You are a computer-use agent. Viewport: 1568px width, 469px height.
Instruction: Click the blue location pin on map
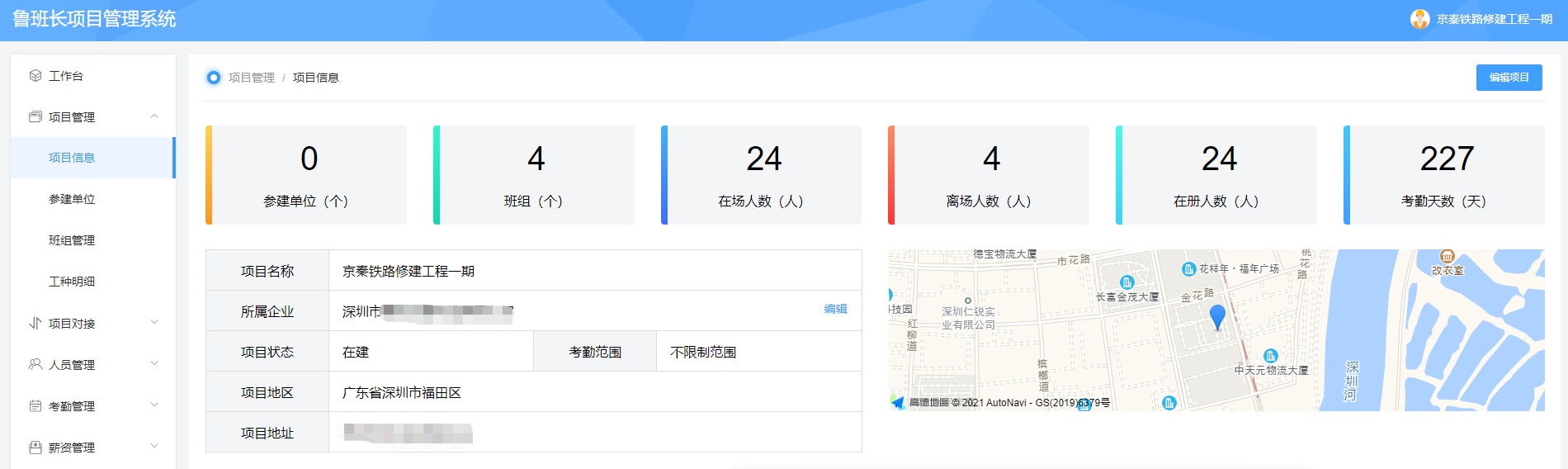[1217, 316]
